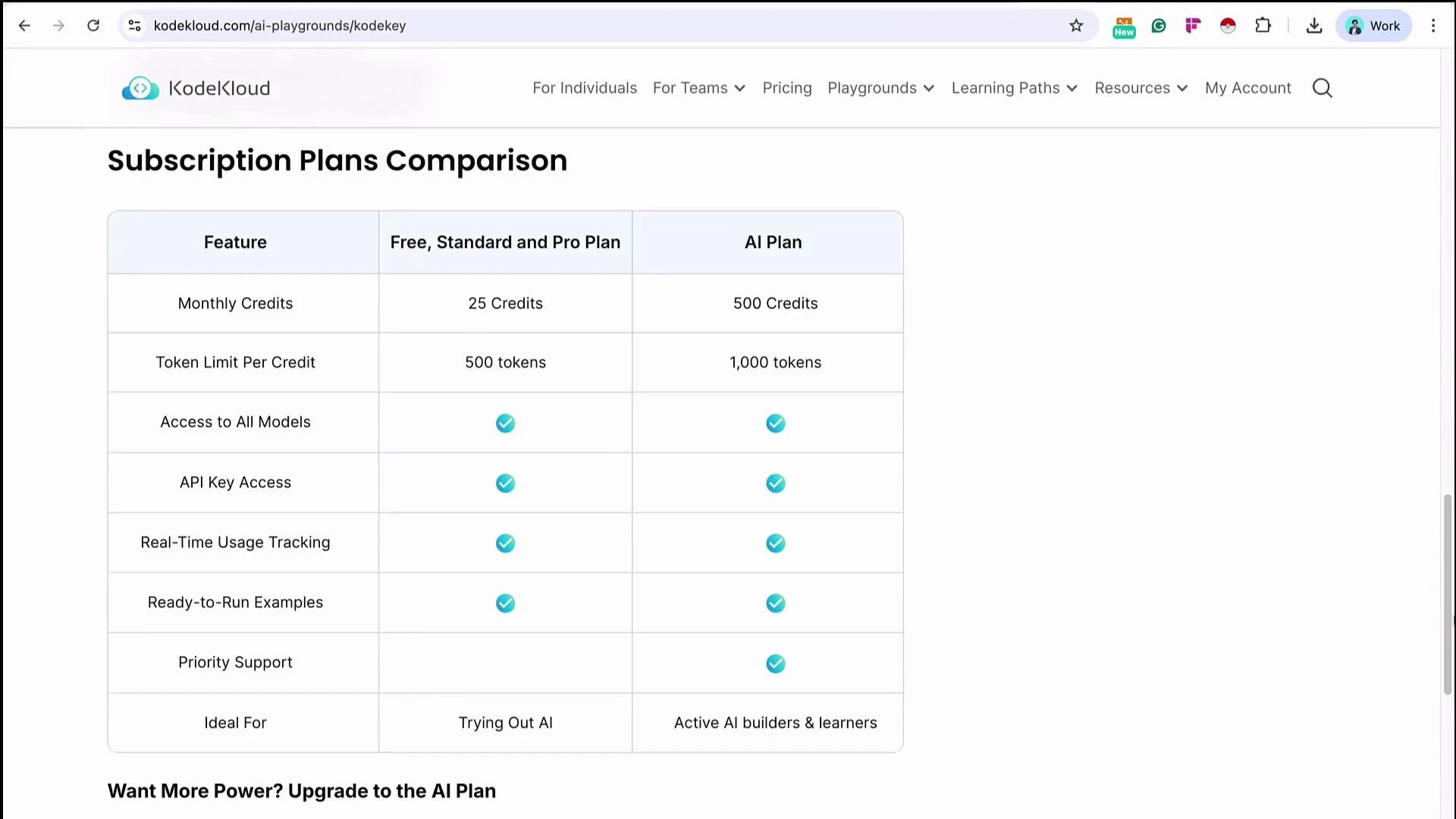This screenshot has height=819, width=1456.
Task: Click Priority Support checkmark under AI Plan
Action: pos(775,664)
